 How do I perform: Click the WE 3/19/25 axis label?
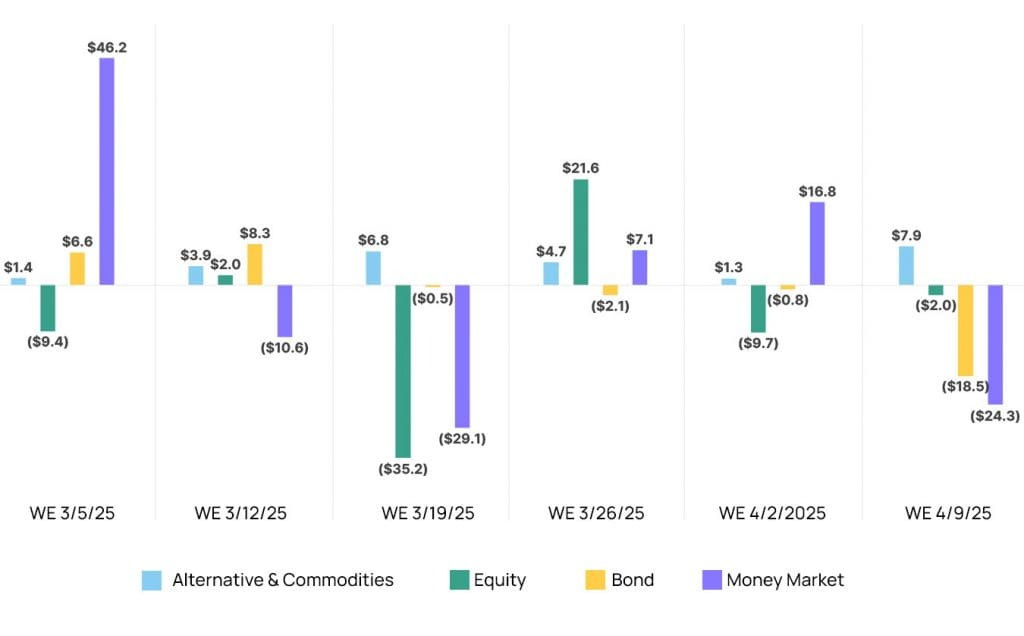click(x=428, y=513)
